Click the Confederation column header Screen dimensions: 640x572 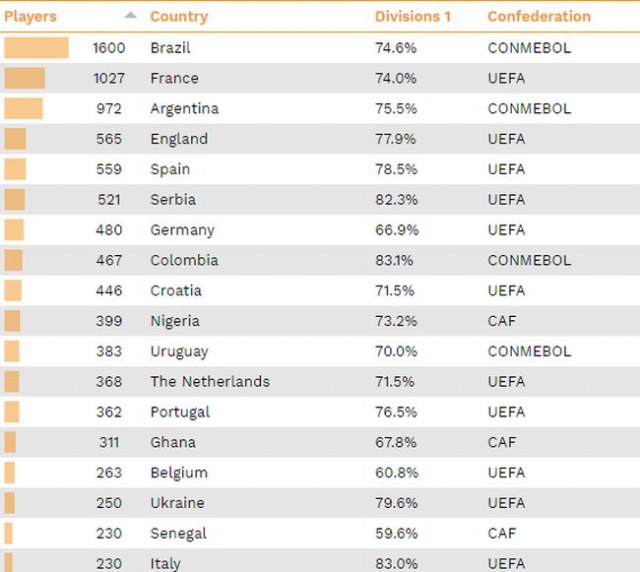tap(539, 16)
